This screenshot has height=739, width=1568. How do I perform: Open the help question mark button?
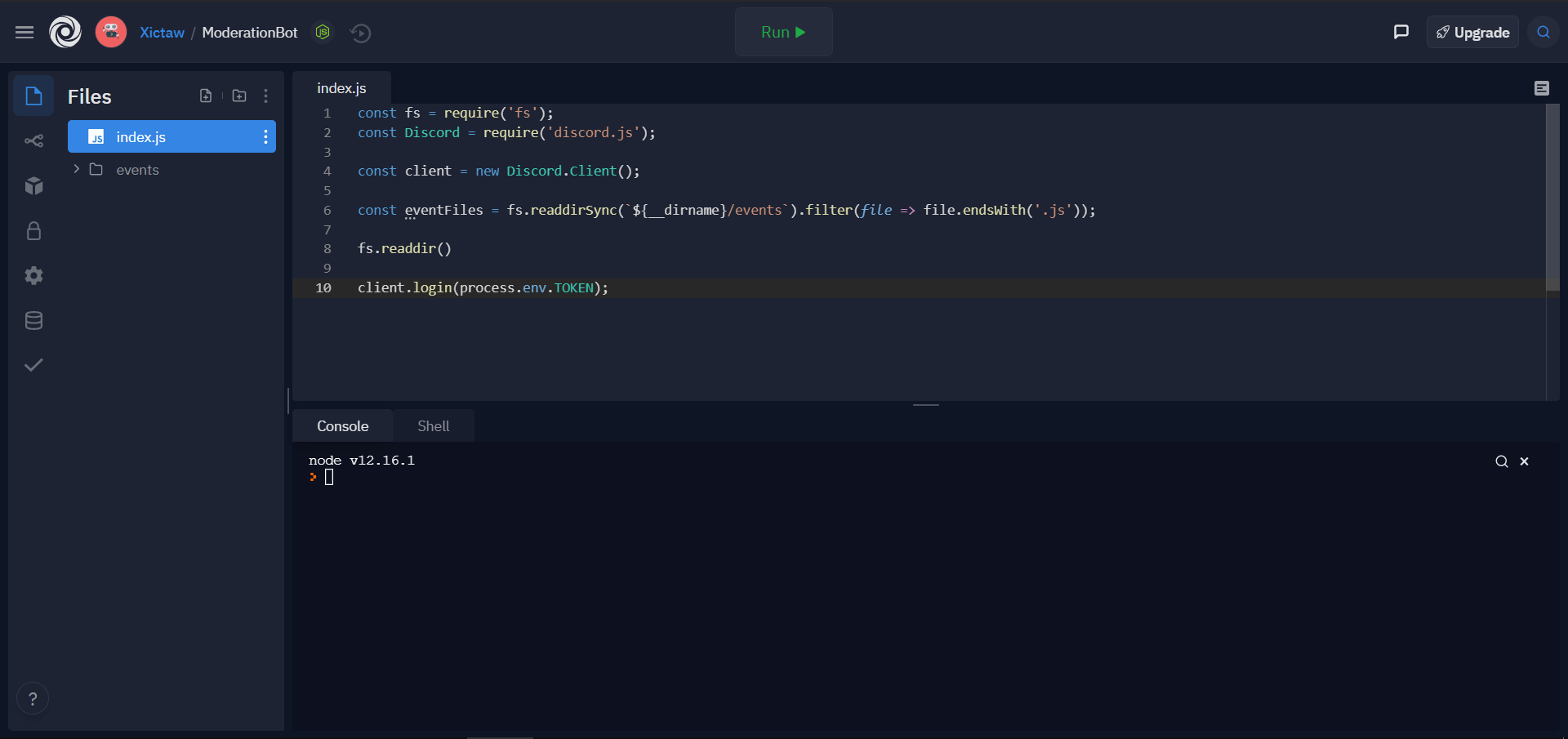[x=33, y=699]
